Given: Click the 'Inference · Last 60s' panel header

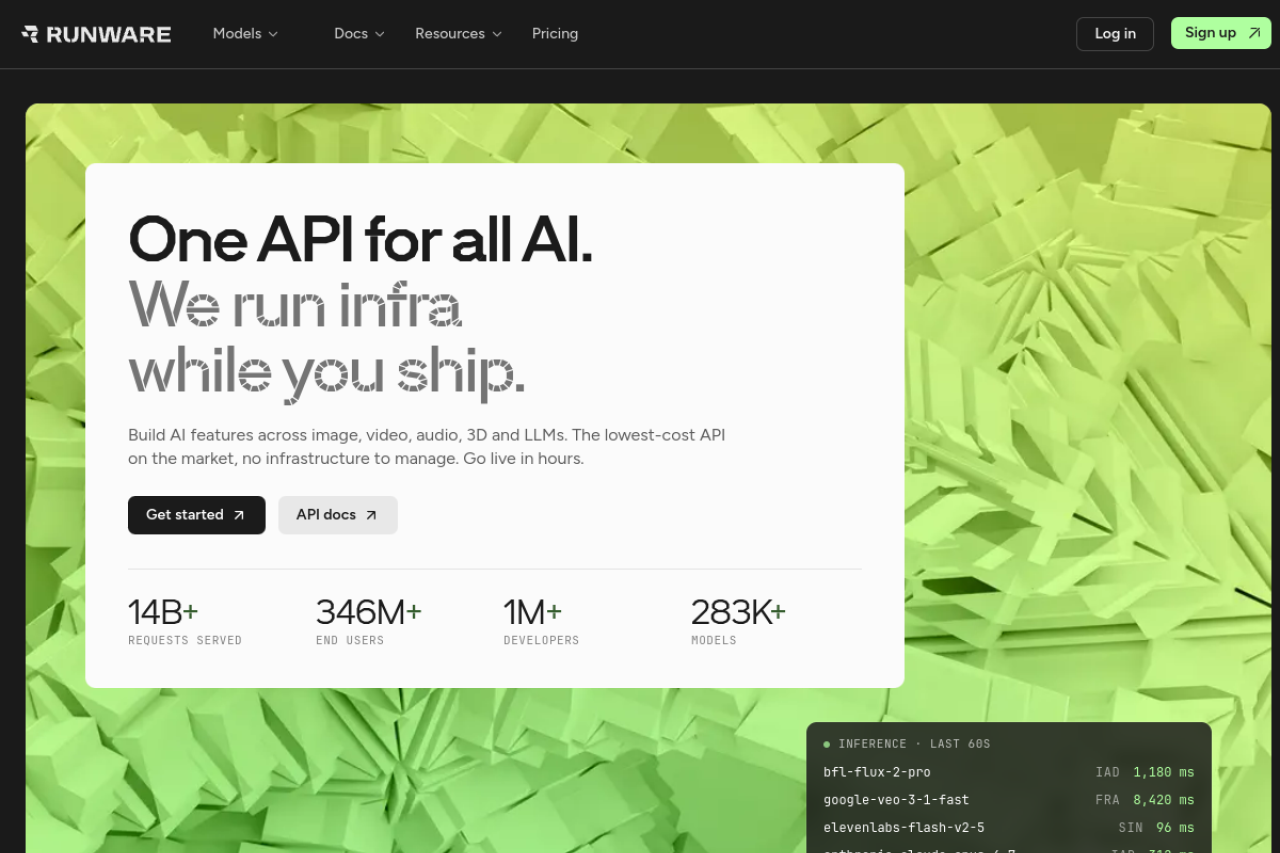Looking at the screenshot, I should click(907, 744).
